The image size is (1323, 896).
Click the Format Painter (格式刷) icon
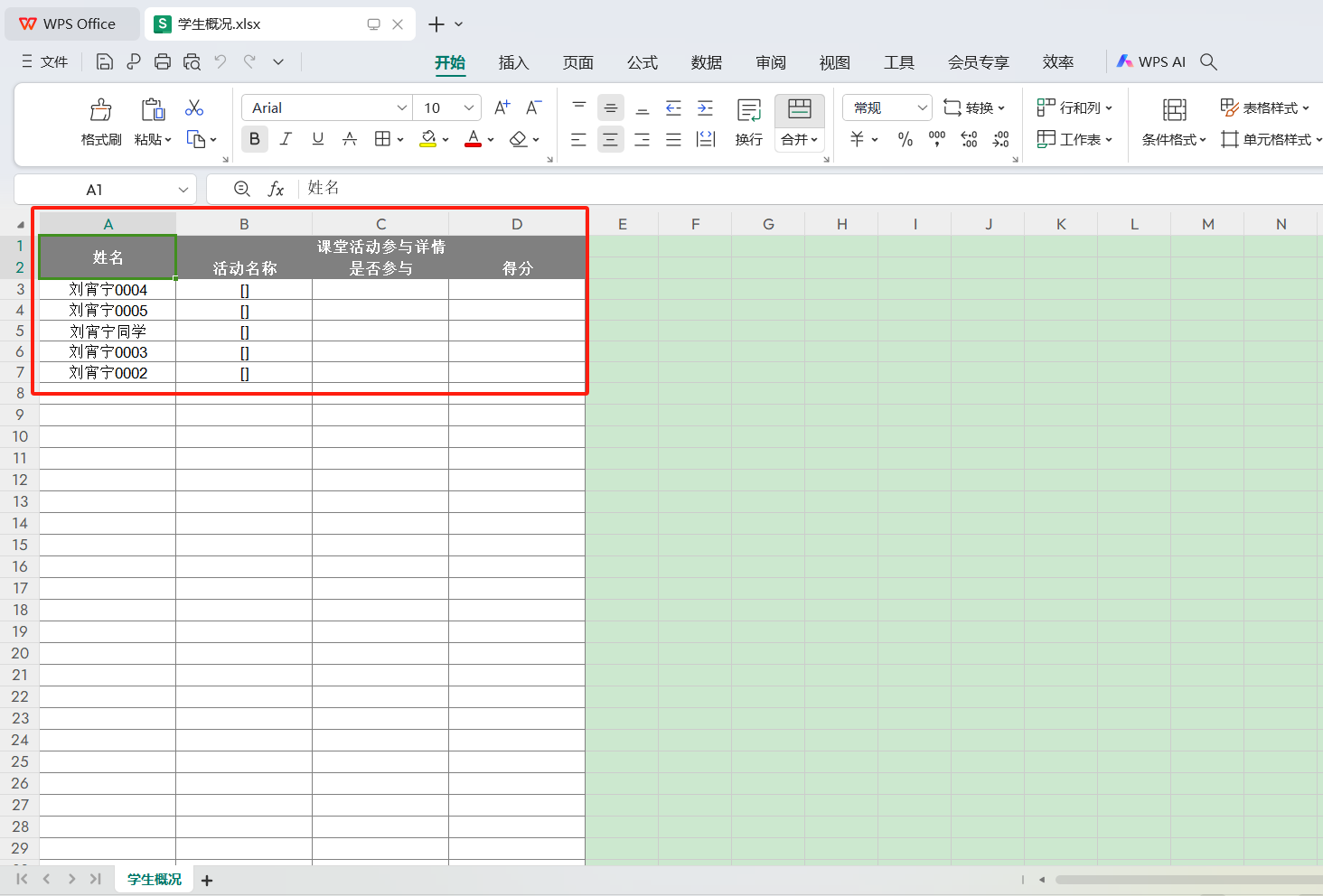coord(100,110)
